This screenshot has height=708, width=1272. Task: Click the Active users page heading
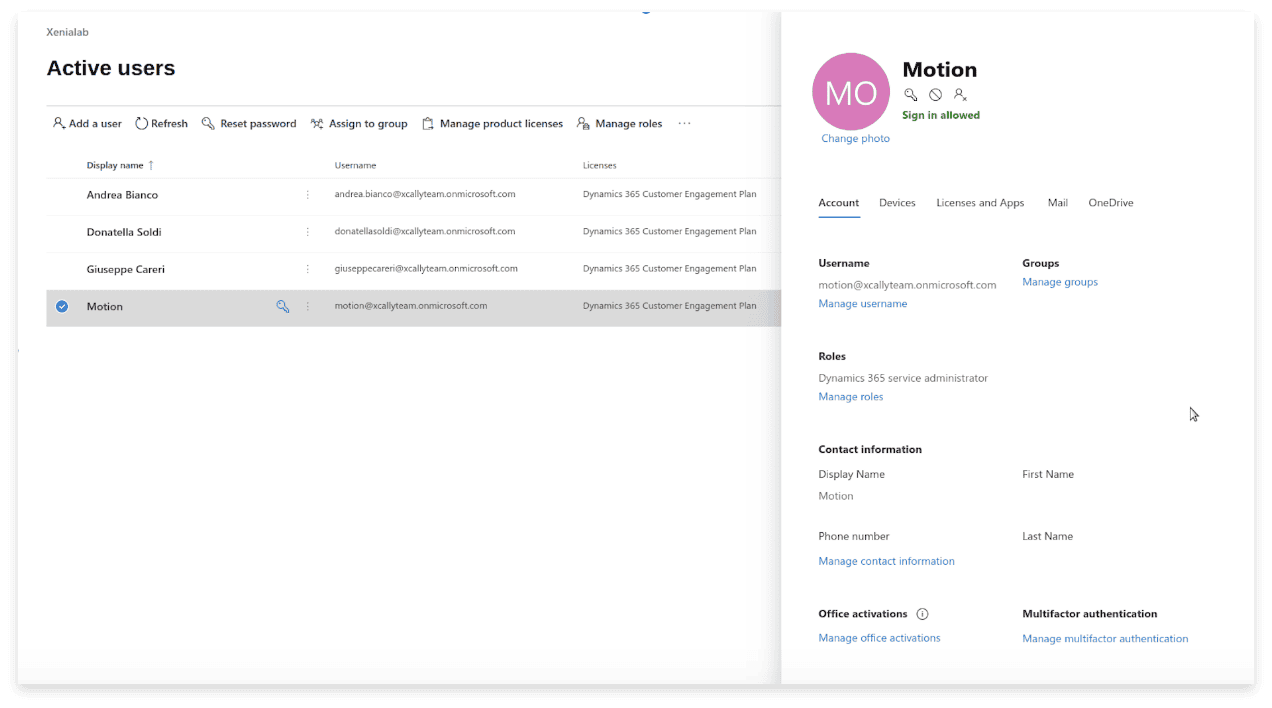click(111, 68)
